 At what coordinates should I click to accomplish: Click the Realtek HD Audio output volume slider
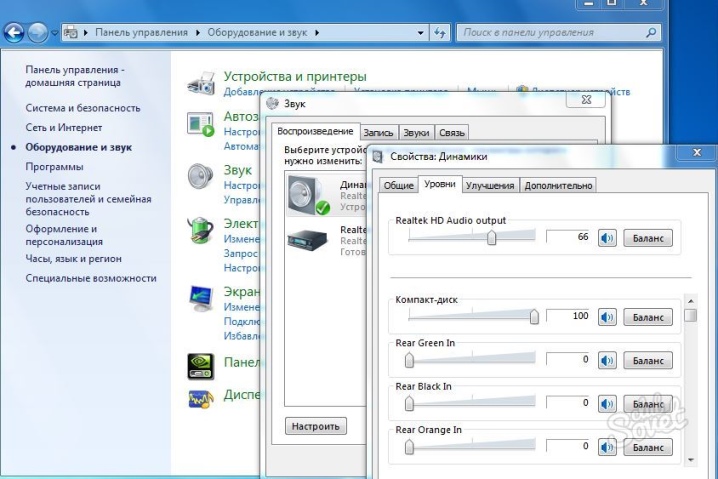[472, 237]
